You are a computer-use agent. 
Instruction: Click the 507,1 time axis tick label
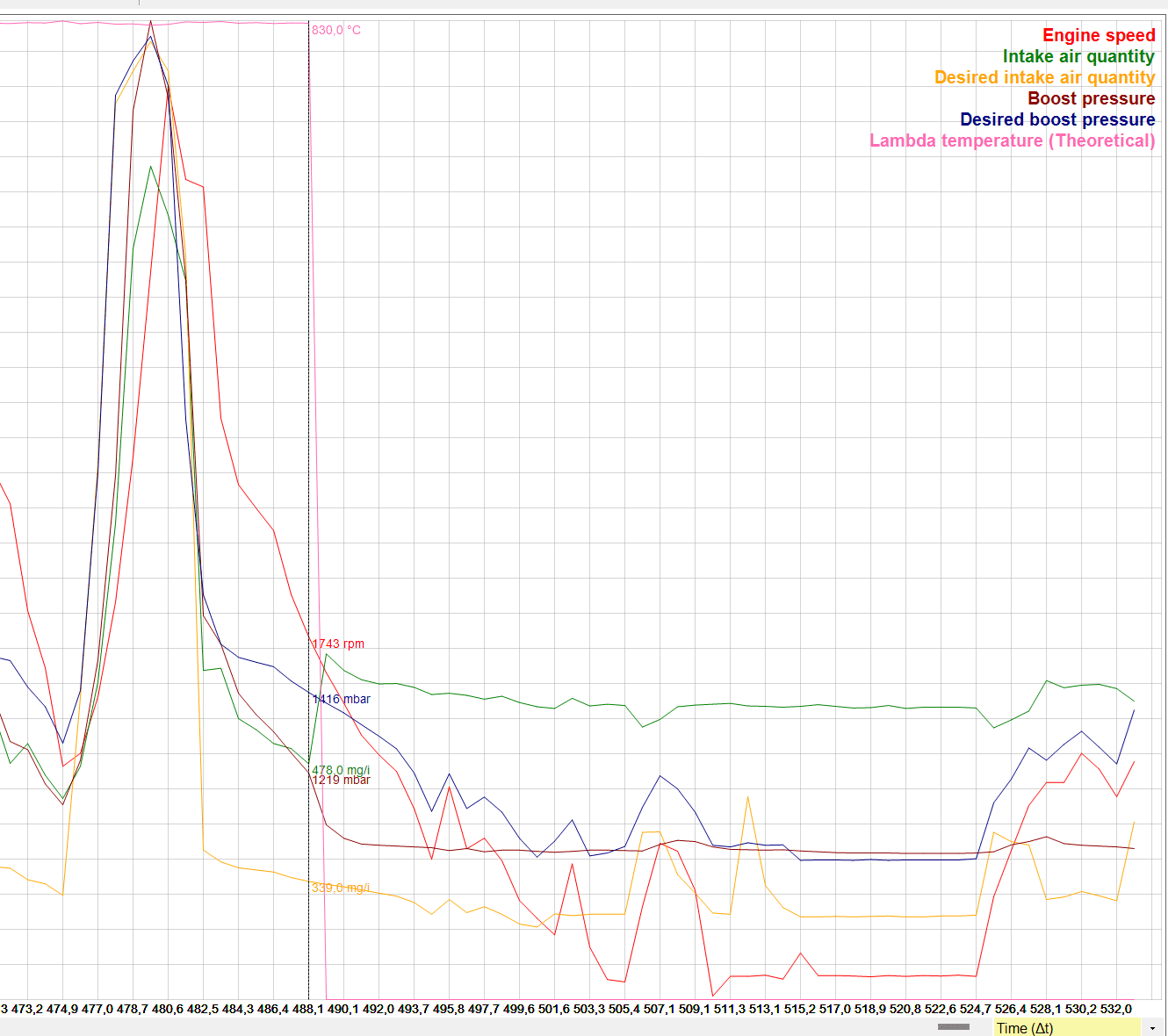[660, 1009]
